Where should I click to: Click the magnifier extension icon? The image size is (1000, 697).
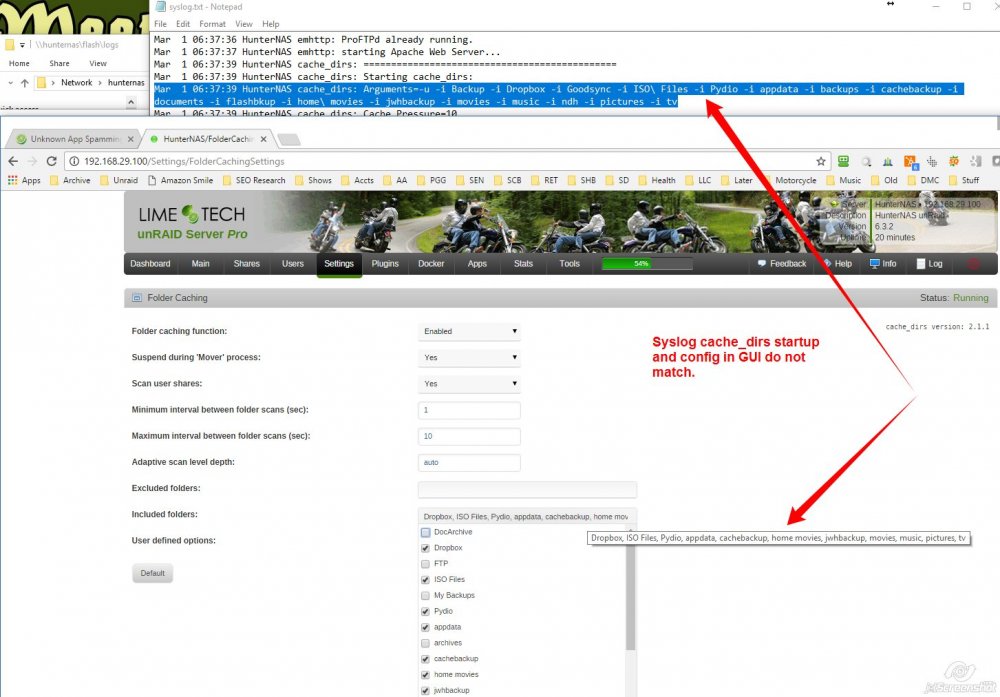pos(865,161)
